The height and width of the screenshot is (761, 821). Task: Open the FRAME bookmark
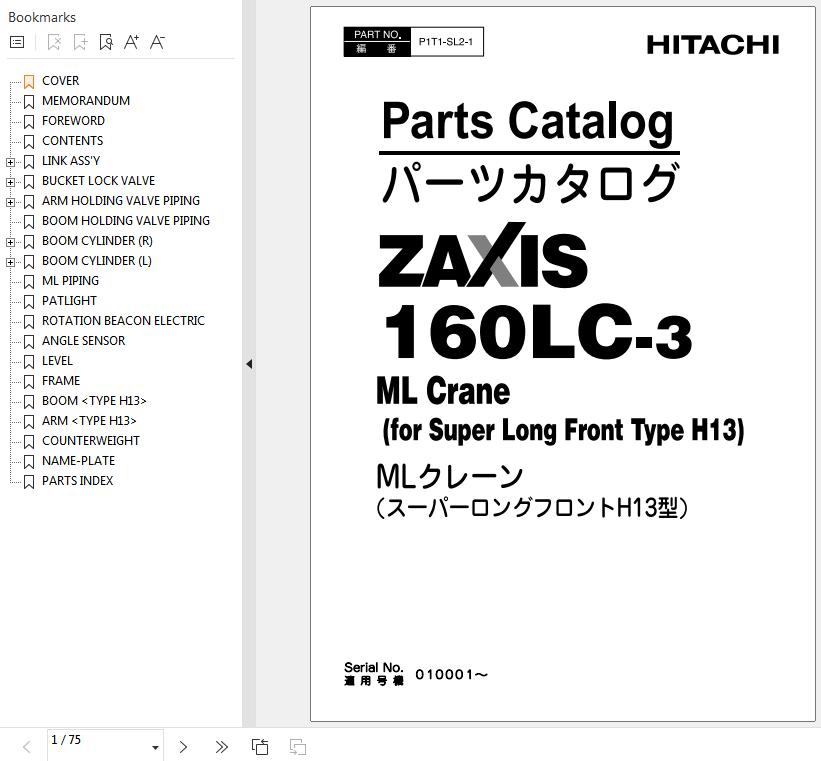pos(61,381)
